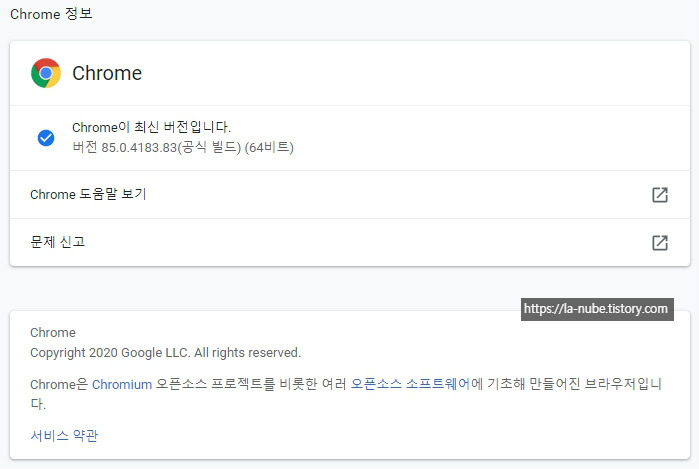Screen dimensions: 699x469
Task: Click the Chrome logo icon
Action: tap(46, 73)
